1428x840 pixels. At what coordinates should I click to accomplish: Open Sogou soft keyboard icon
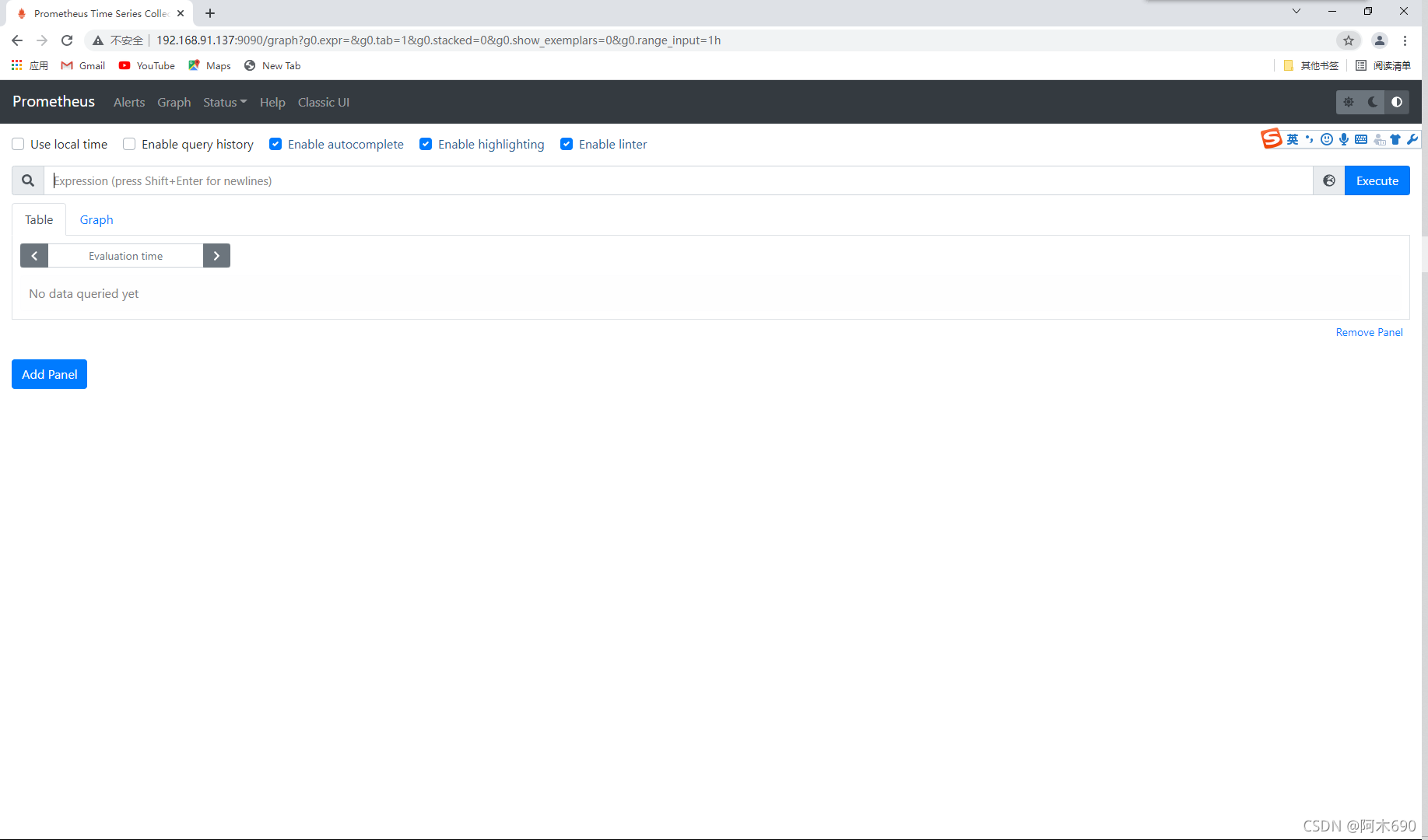tap(1361, 139)
